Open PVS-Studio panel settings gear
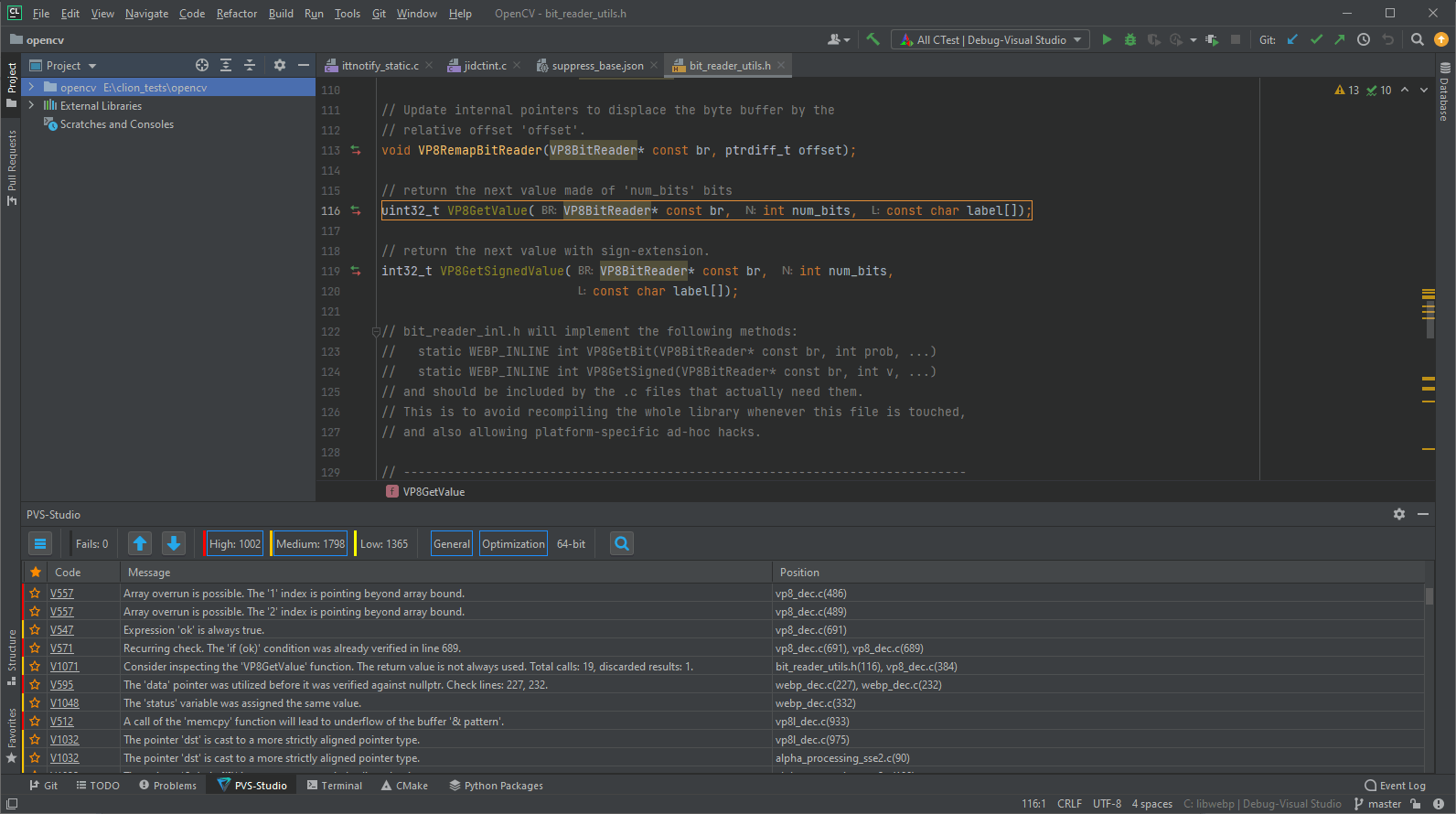This screenshot has height=814, width=1456. pyautogui.click(x=1399, y=514)
